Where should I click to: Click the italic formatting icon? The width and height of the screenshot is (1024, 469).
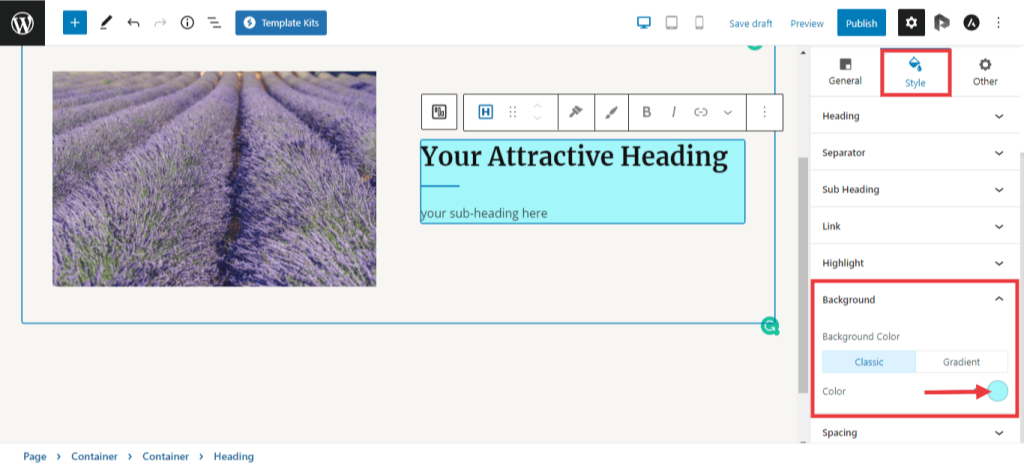[673, 112]
